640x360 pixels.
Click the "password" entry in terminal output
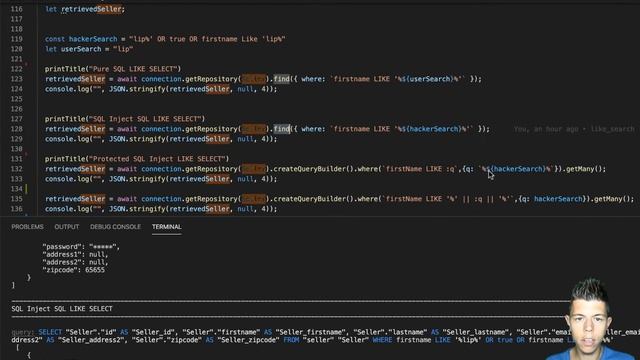coord(81,247)
